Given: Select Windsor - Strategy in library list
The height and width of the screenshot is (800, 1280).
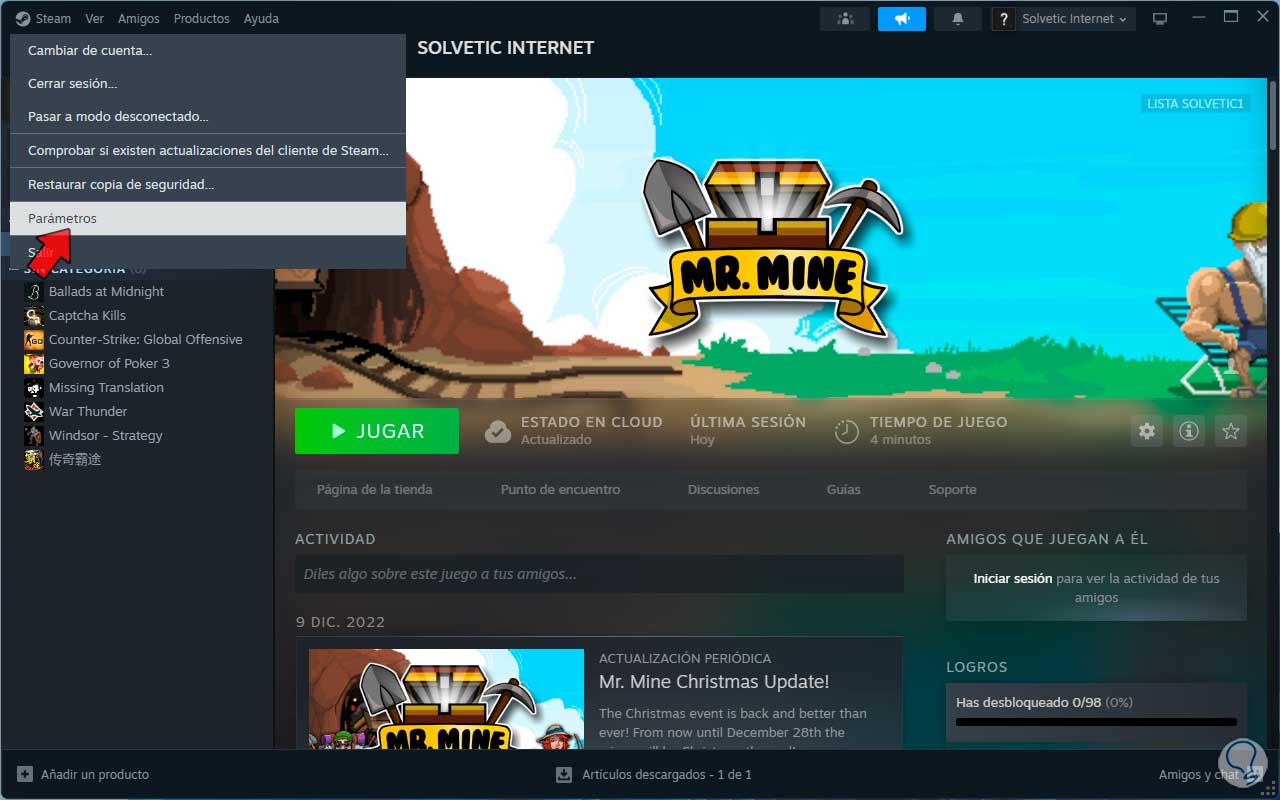Looking at the screenshot, I should point(105,435).
